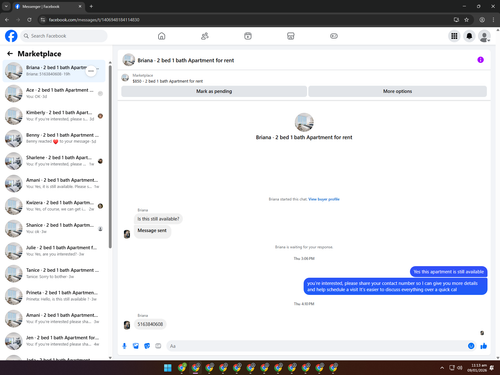The image size is (500, 375).
Task: Switch to the Messenger Facebook tab
Action: tap(48, 6)
